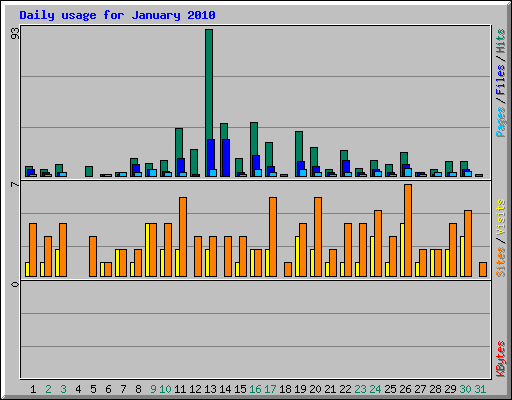
Task: Click the x-axis day label 23
Action: pos(360,389)
